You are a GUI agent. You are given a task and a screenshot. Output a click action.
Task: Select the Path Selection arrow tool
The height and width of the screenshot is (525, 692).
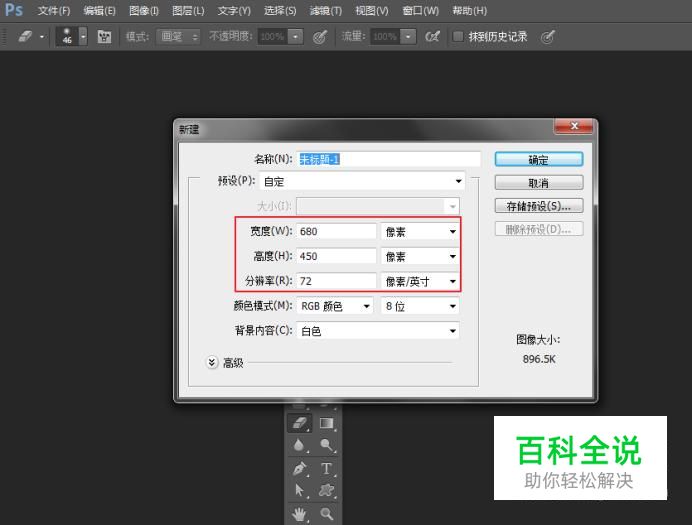pyautogui.click(x=300, y=491)
